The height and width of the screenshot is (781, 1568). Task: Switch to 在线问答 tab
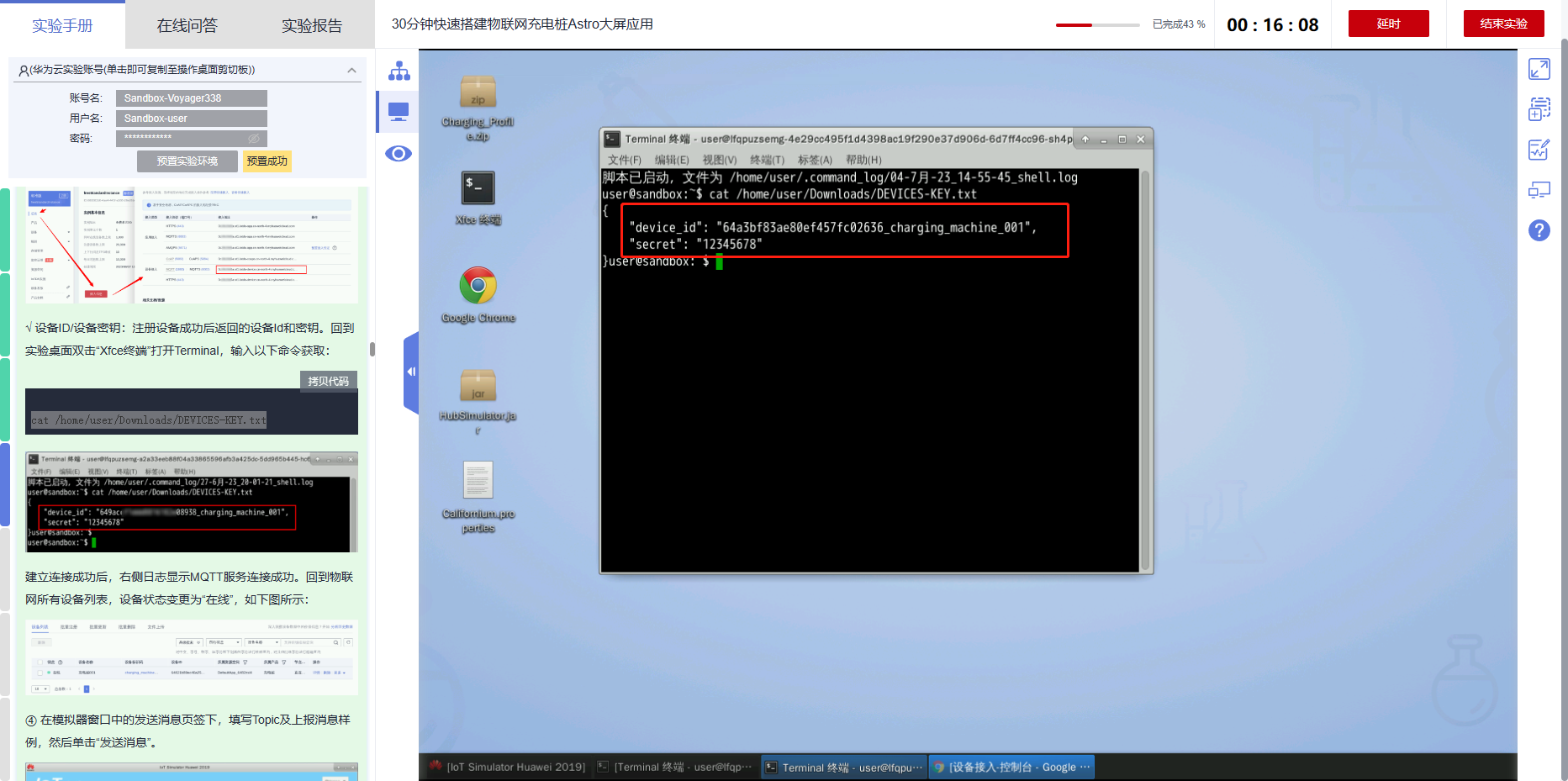coord(187,26)
